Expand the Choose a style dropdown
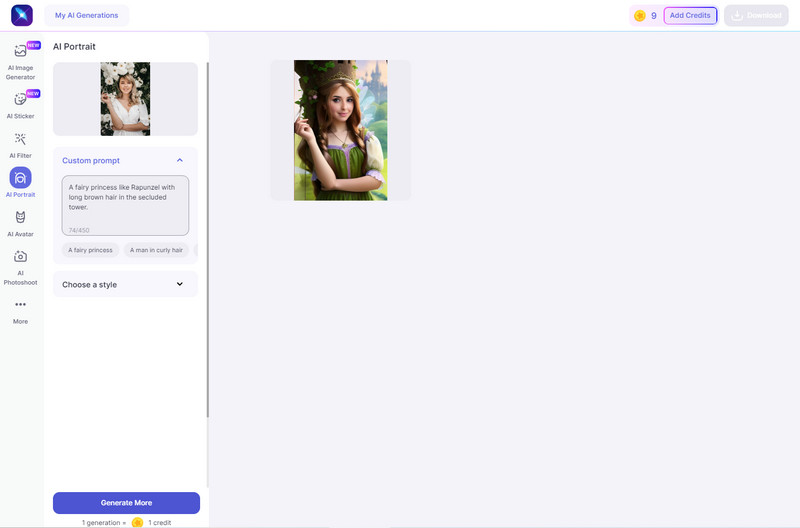Screen dimensions: 800x528 (179, 284)
